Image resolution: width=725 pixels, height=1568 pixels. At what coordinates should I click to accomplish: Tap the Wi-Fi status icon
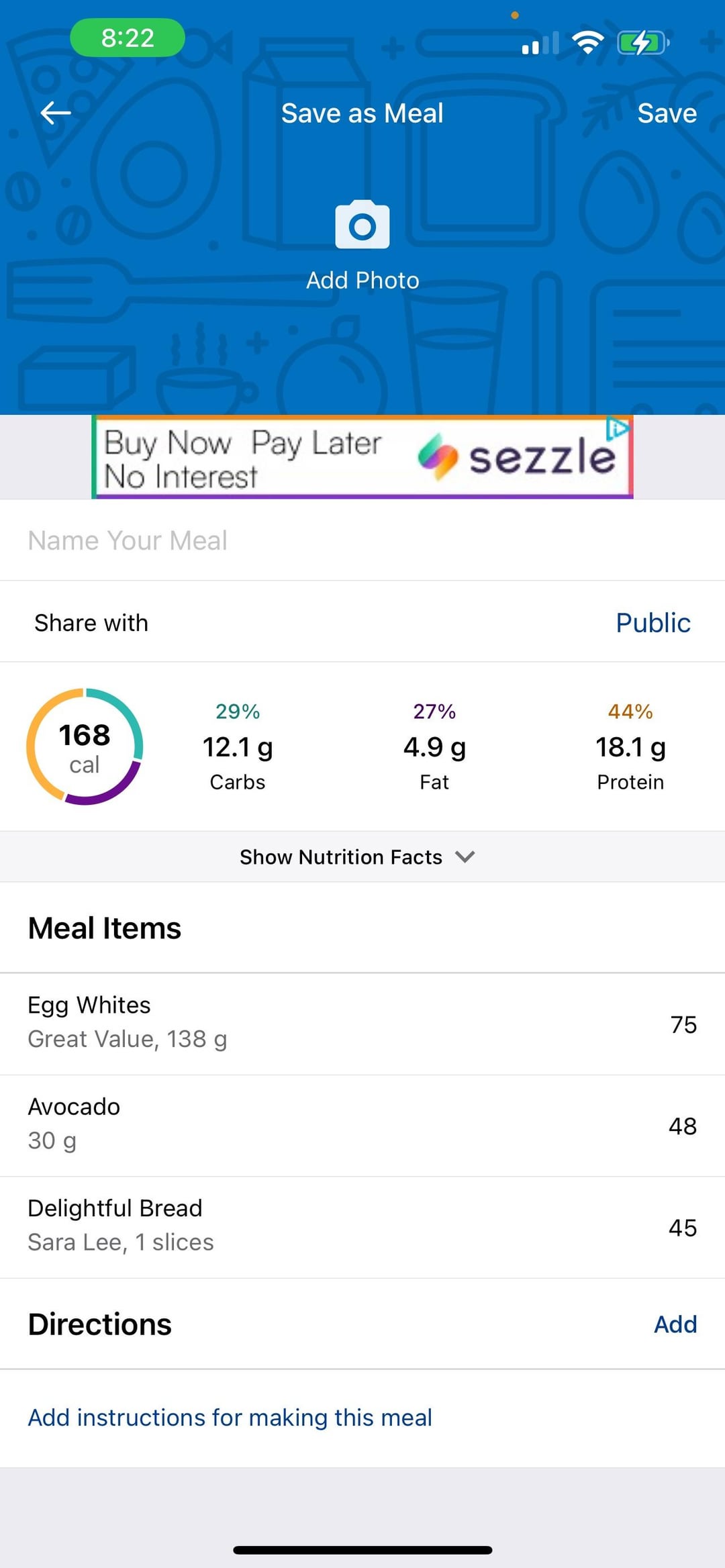(x=588, y=42)
